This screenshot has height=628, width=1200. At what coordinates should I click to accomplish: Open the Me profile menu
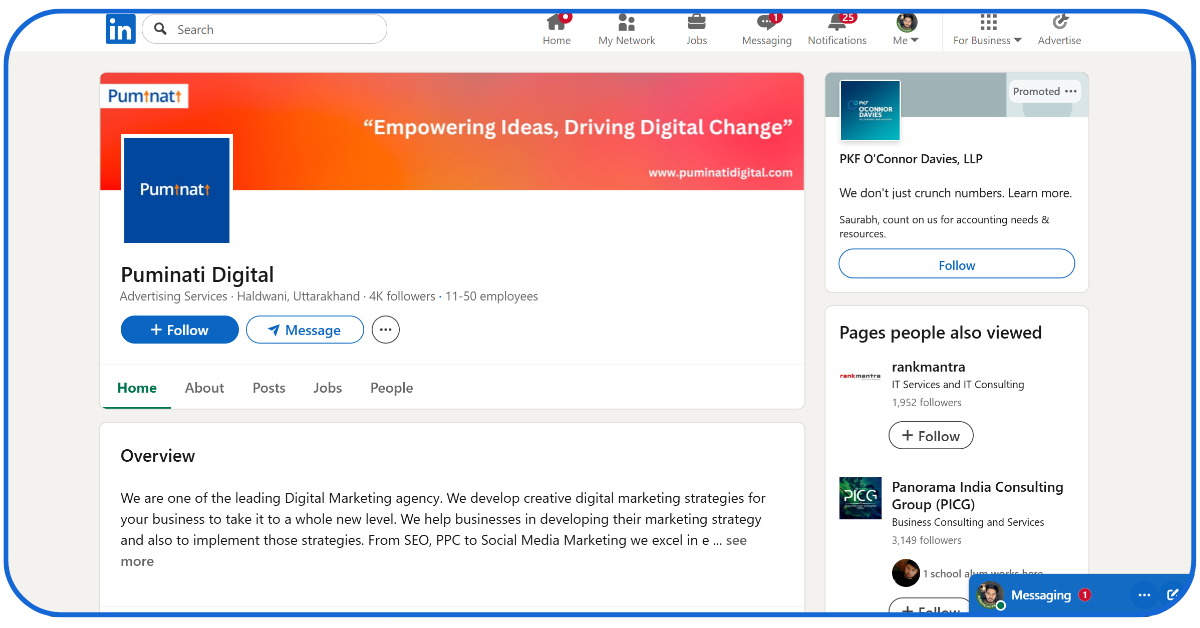(x=906, y=30)
